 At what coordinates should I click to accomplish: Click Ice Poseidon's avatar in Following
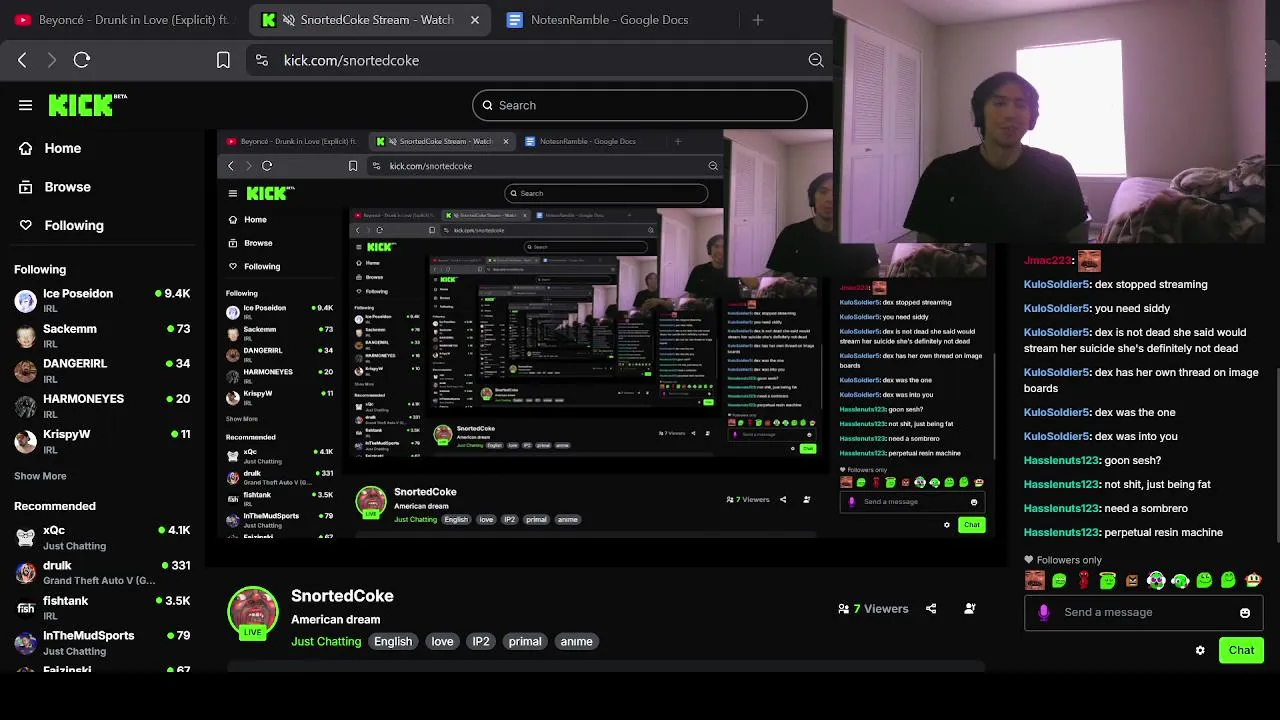tap(26, 300)
